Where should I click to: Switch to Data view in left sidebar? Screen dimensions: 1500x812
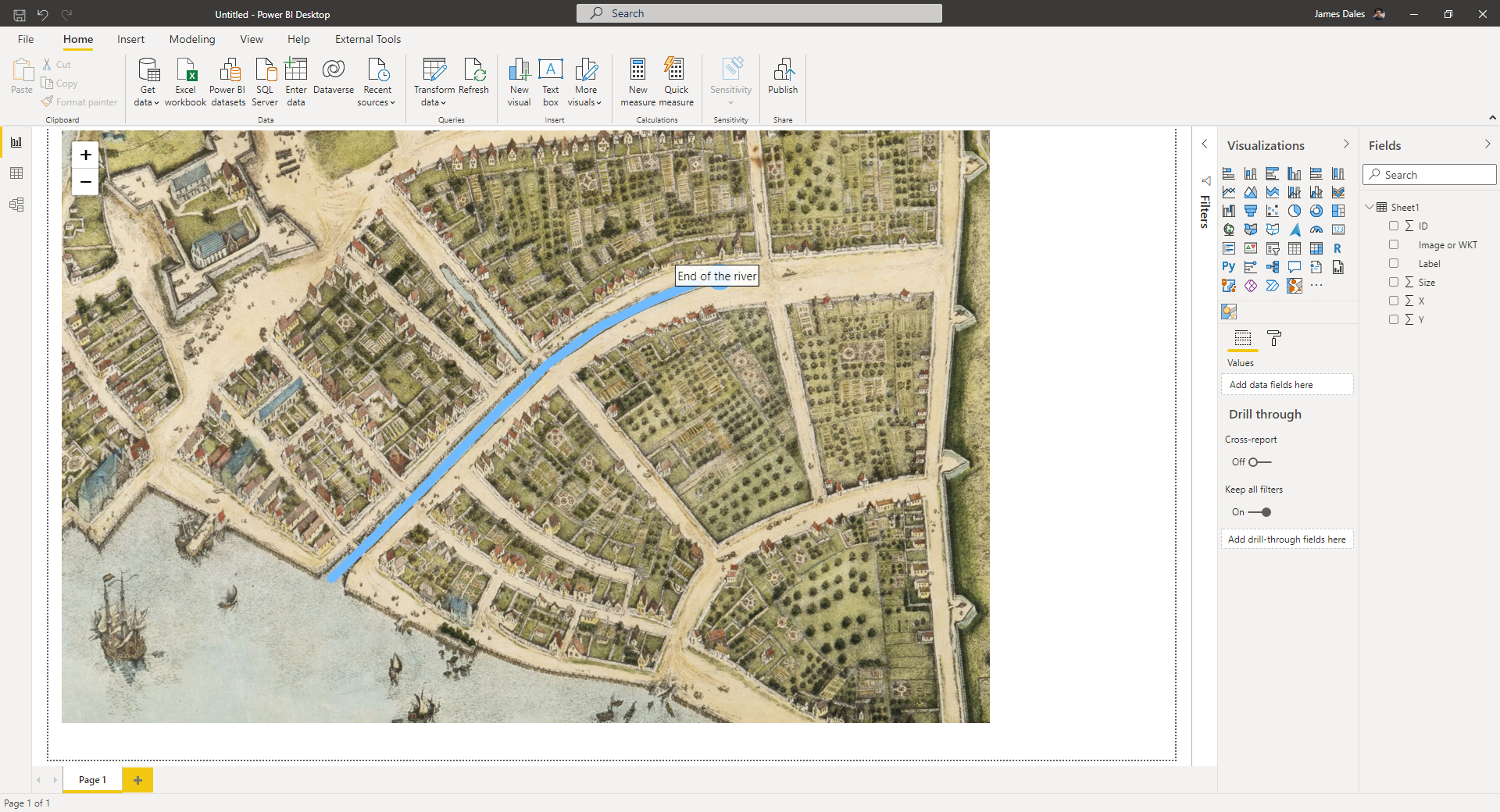pyautogui.click(x=16, y=173)
